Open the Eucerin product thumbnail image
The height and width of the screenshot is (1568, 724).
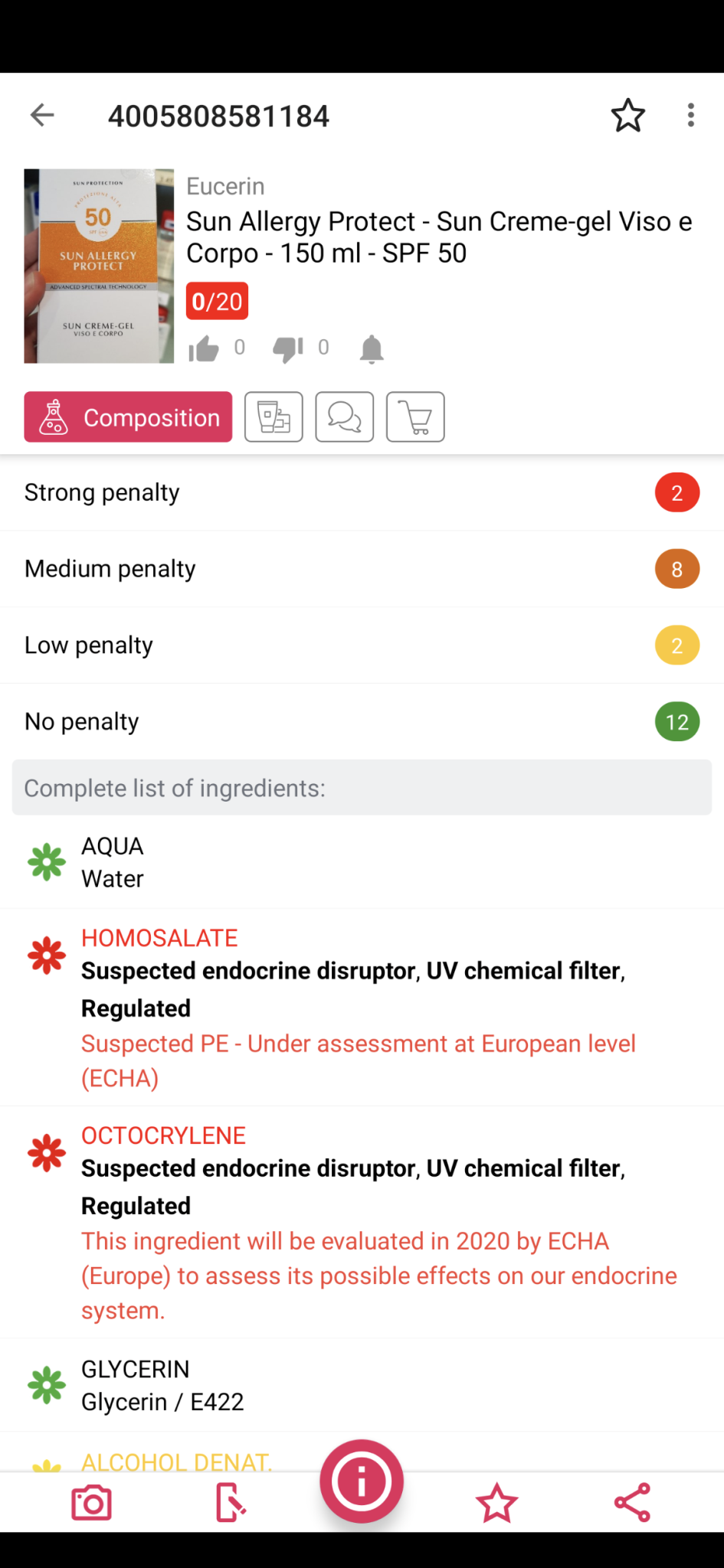tap(99, 266)
